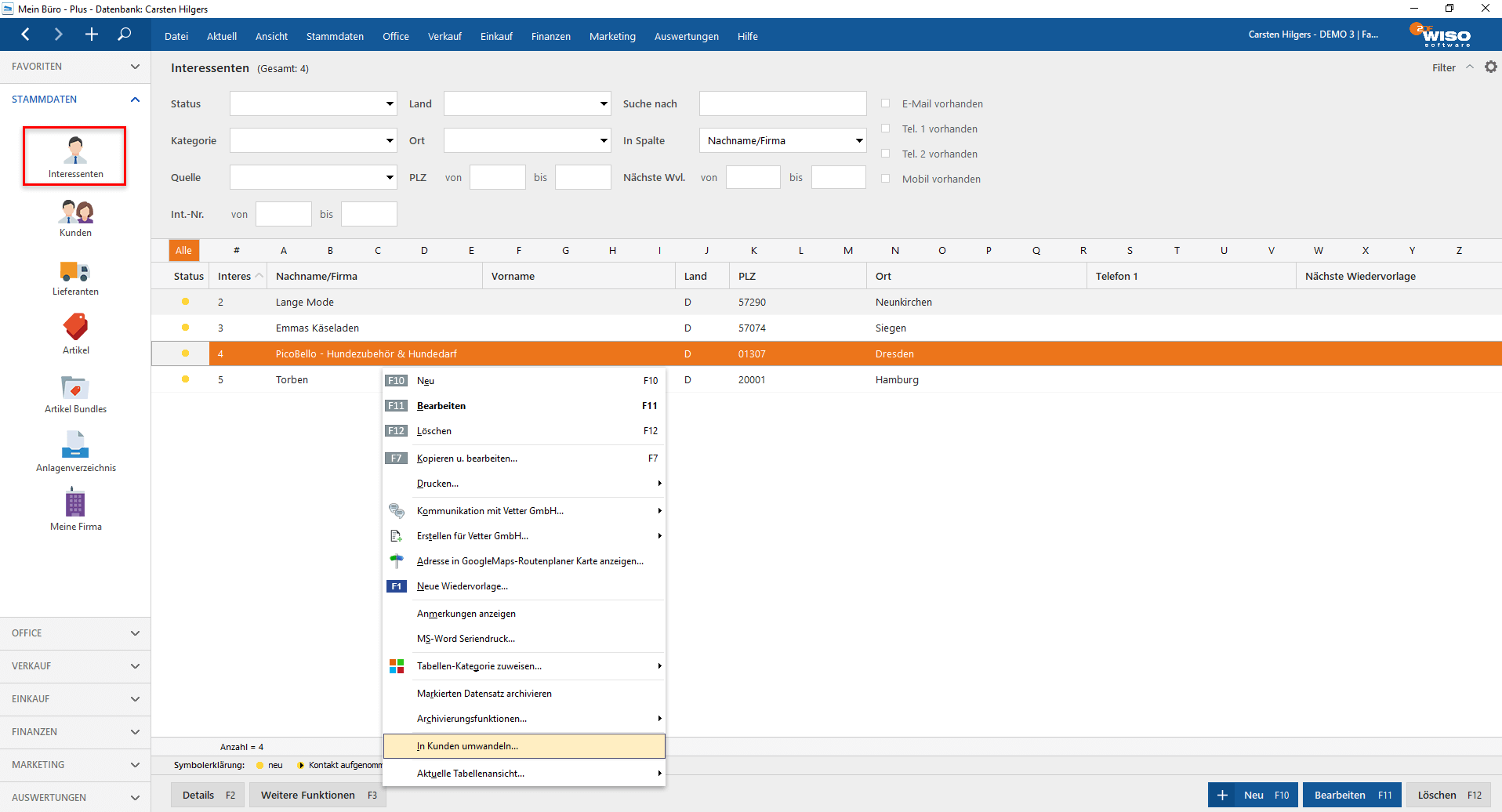The width and height of the screenshot is (1502, 812).
Task: Enable the Tel. 1 vorhanden checkbox
Action: coord(886,129)
